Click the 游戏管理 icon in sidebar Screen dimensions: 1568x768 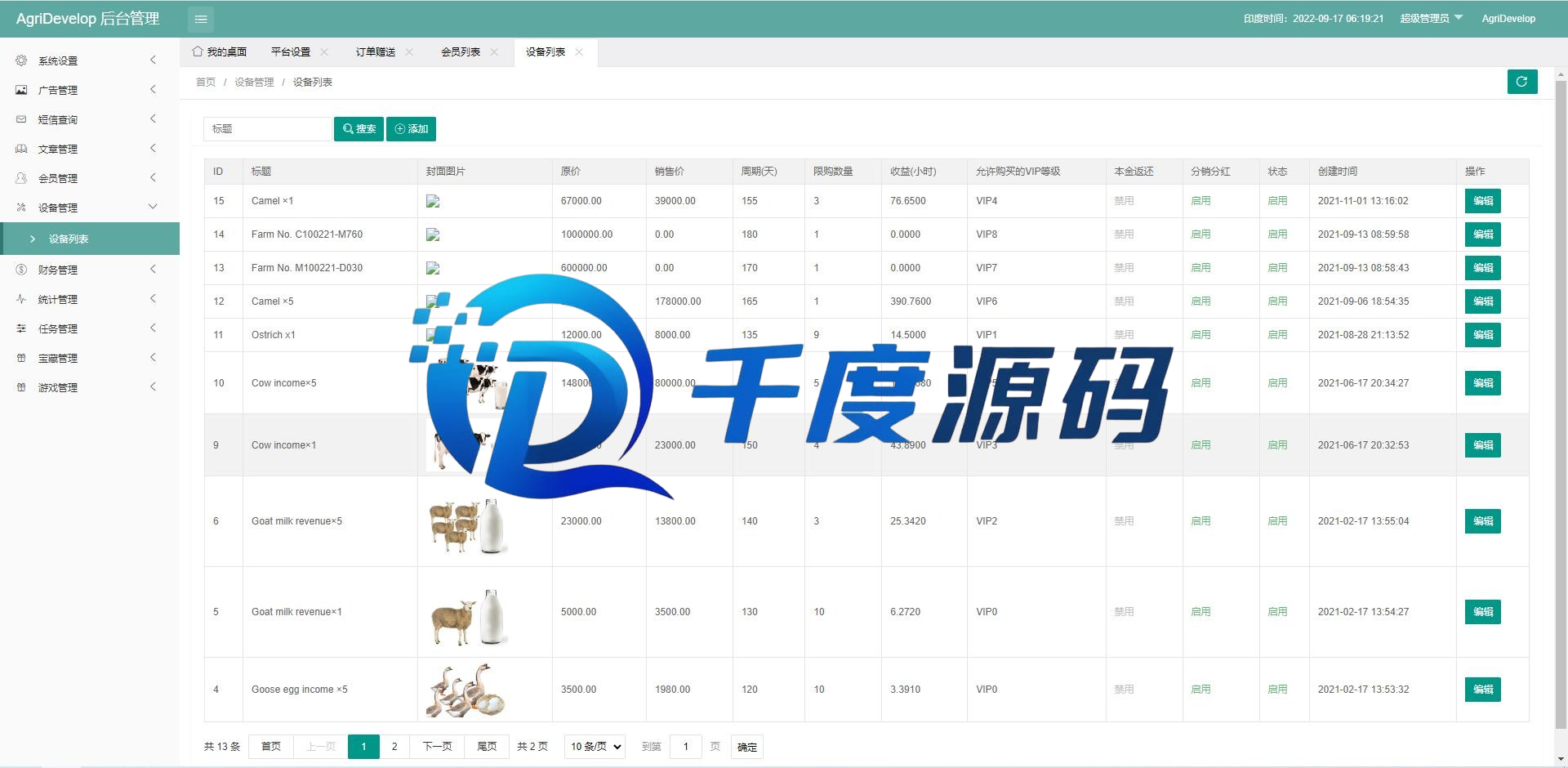click(21, 387)
